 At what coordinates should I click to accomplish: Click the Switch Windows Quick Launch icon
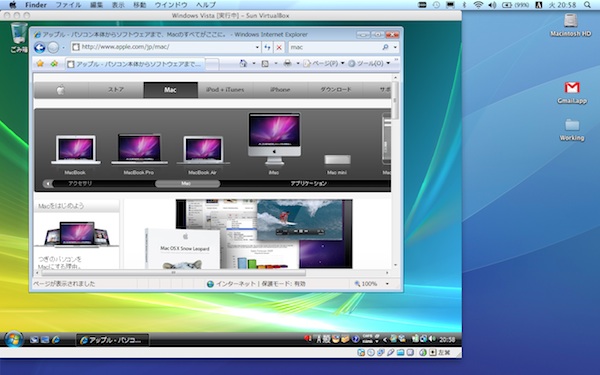45,339
